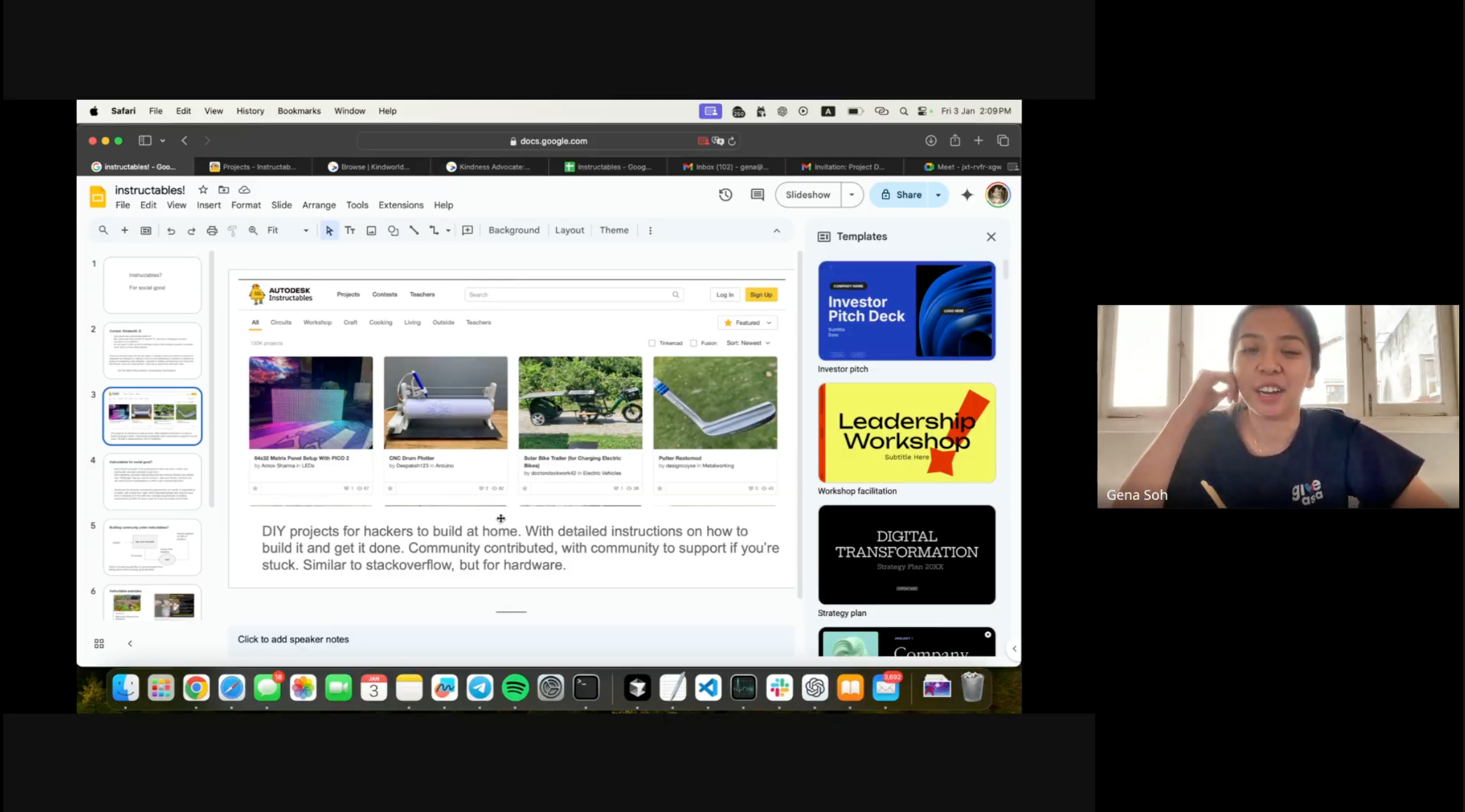Click the add comment toolbar icon

point(468,231)
